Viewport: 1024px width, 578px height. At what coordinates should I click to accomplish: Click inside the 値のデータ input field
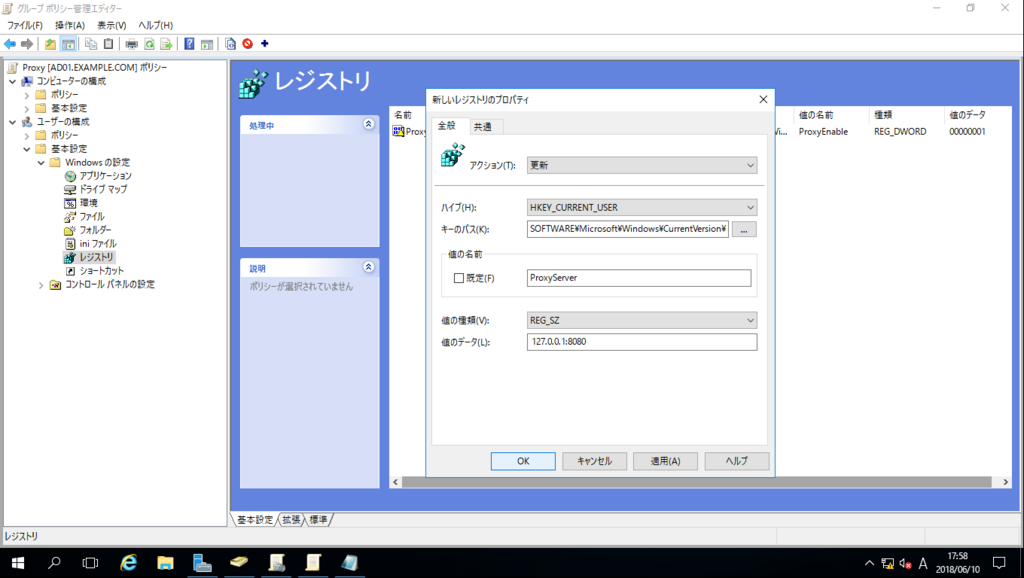pyautogui.click(x=640, y=342)
